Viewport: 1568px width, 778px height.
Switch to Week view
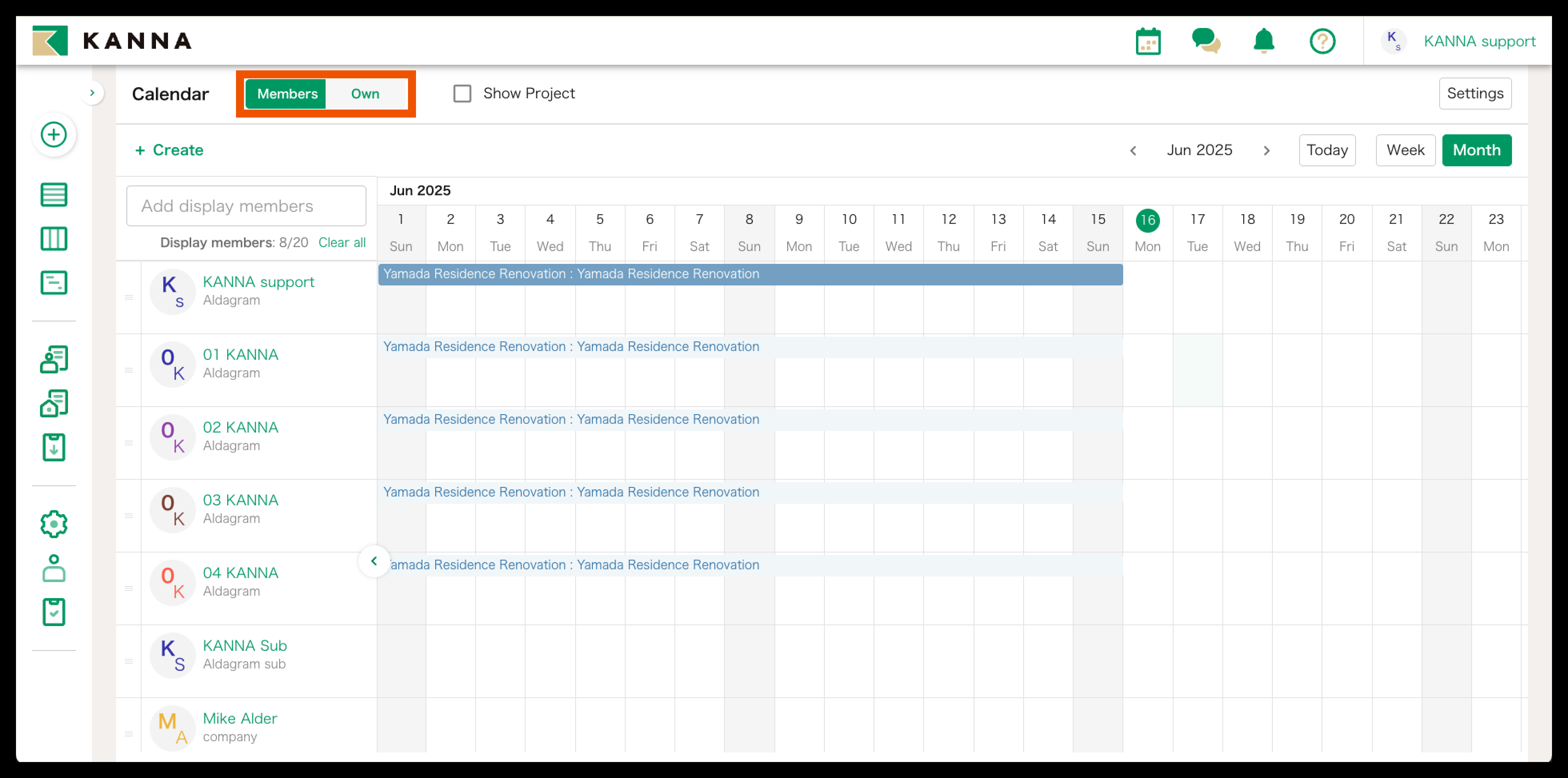coord(1405,150)
